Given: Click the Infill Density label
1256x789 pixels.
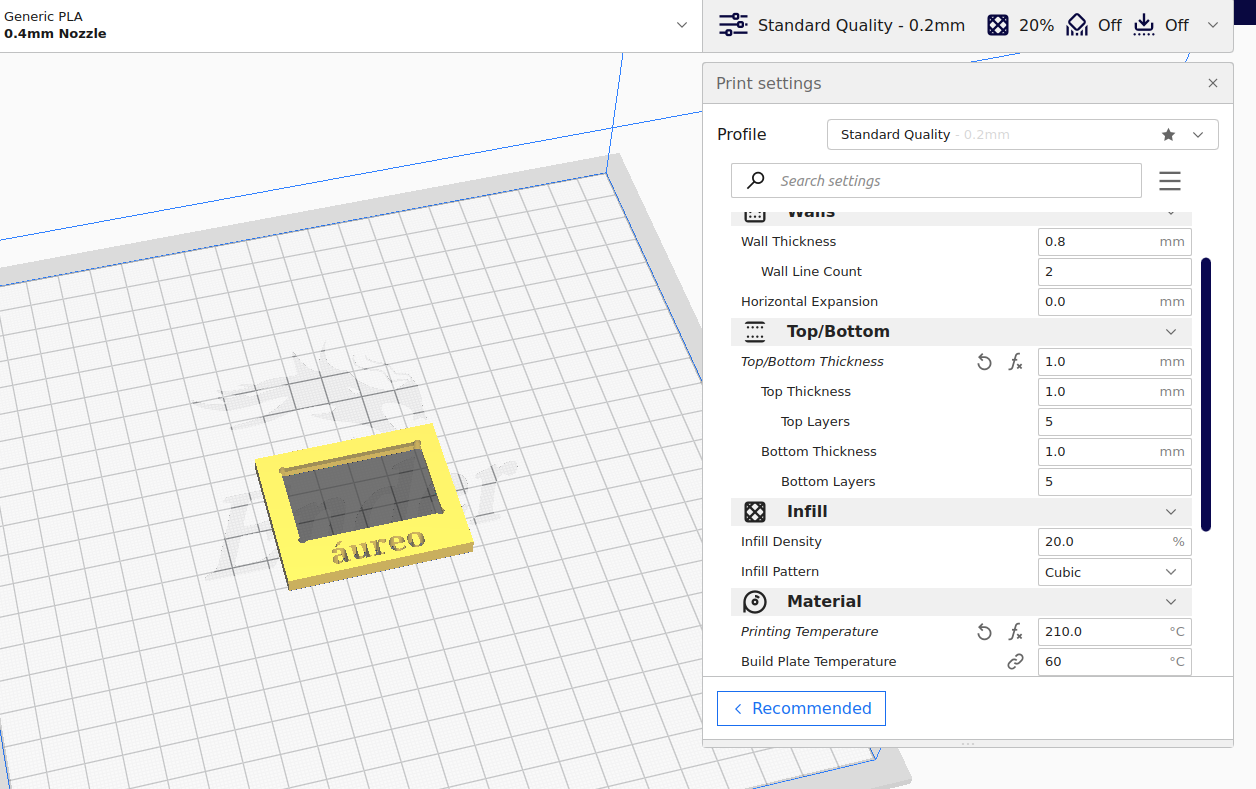Looking at the screenshot, I should (781, 541).
